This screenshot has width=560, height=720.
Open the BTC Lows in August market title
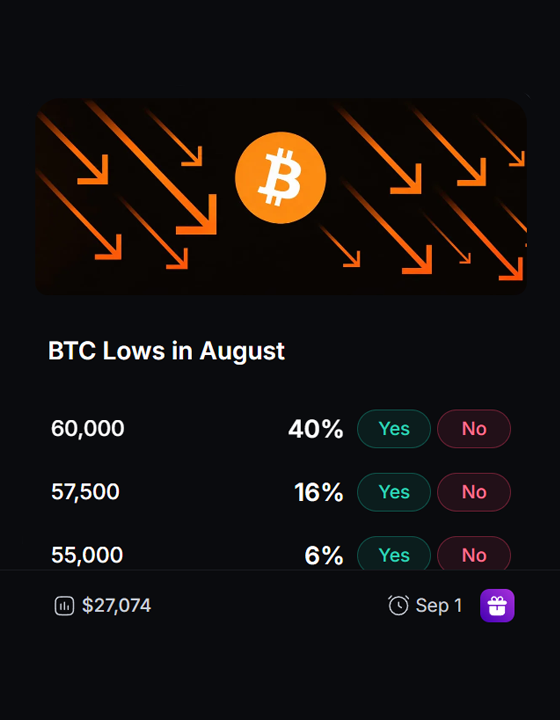[166, 352]
